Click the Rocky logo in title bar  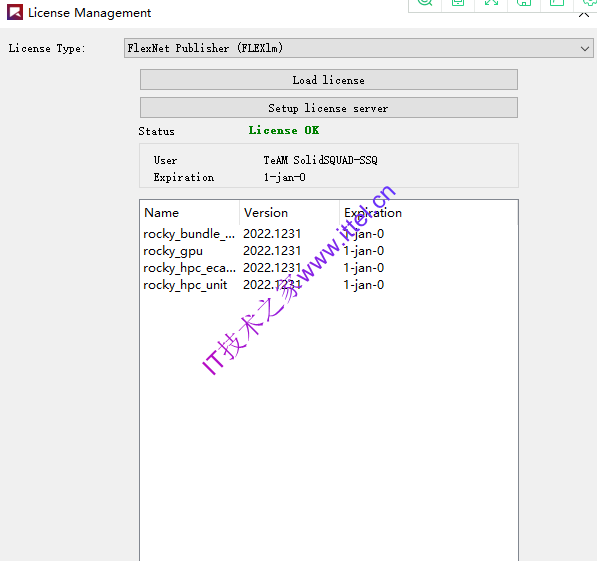[15, 12]
